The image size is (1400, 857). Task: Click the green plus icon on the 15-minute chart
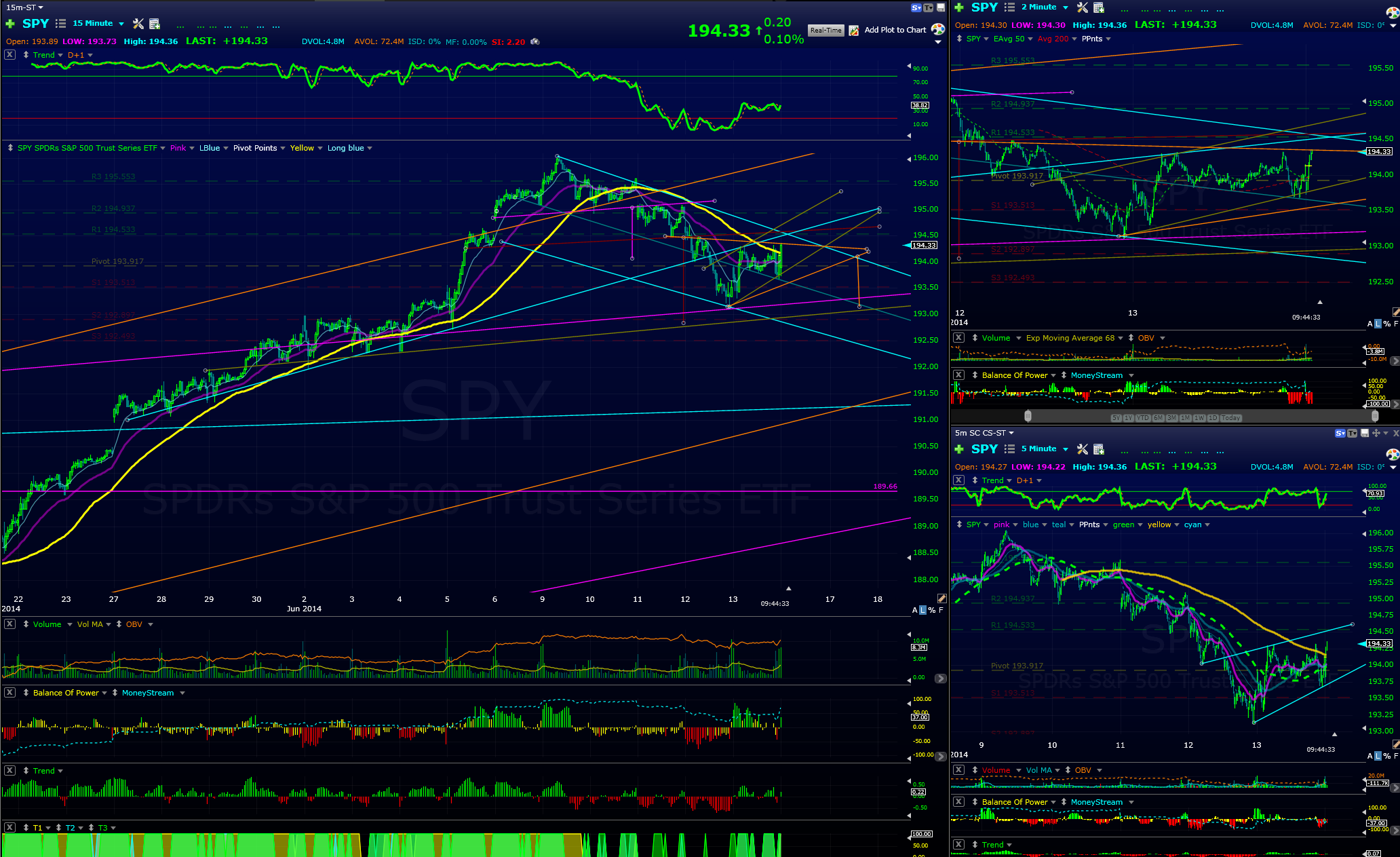pyautogui.click(x=10, y=24)
